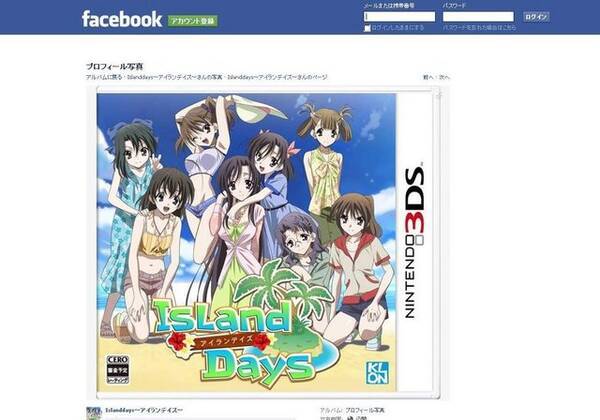This screenshot has height=420, width=600.
Task: Open the Islanddays～アイランデイズ～ profile name link
Action: pyautogui.click(x=144, y=410)
